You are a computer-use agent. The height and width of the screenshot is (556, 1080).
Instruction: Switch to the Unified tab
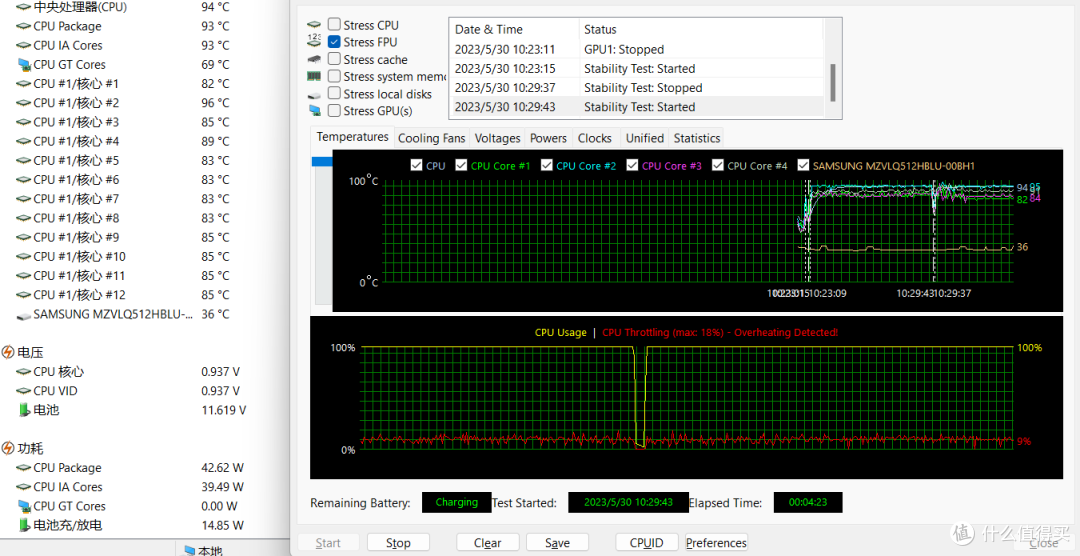pyautogui.click(x=645, y=138)
